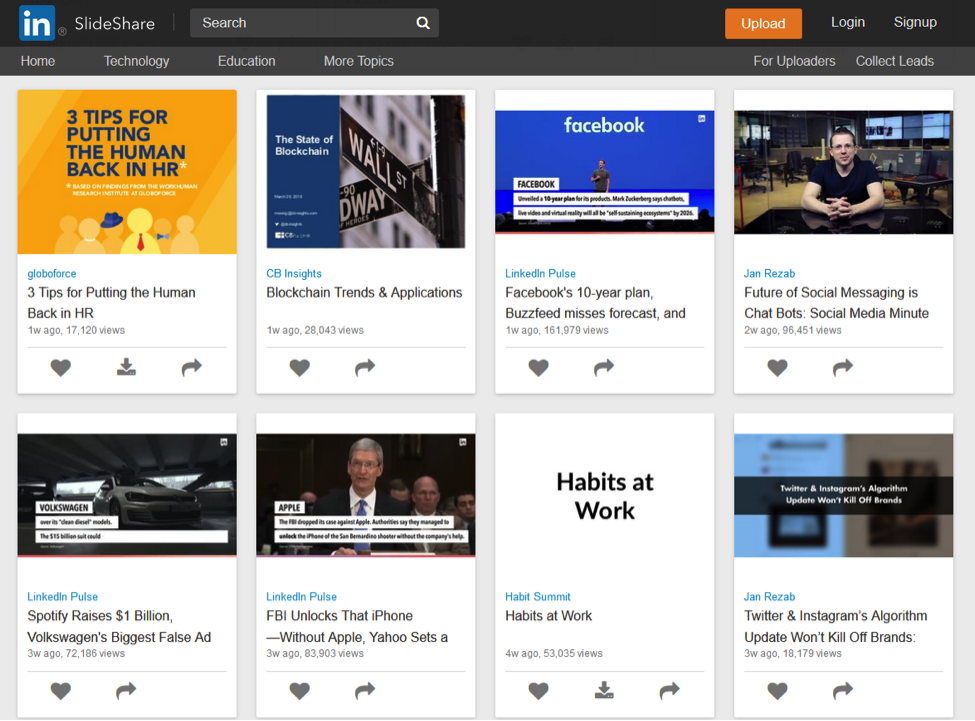975x721 pixels.
Task: Open the CB Insights author profile
Action: coord(293,273)
